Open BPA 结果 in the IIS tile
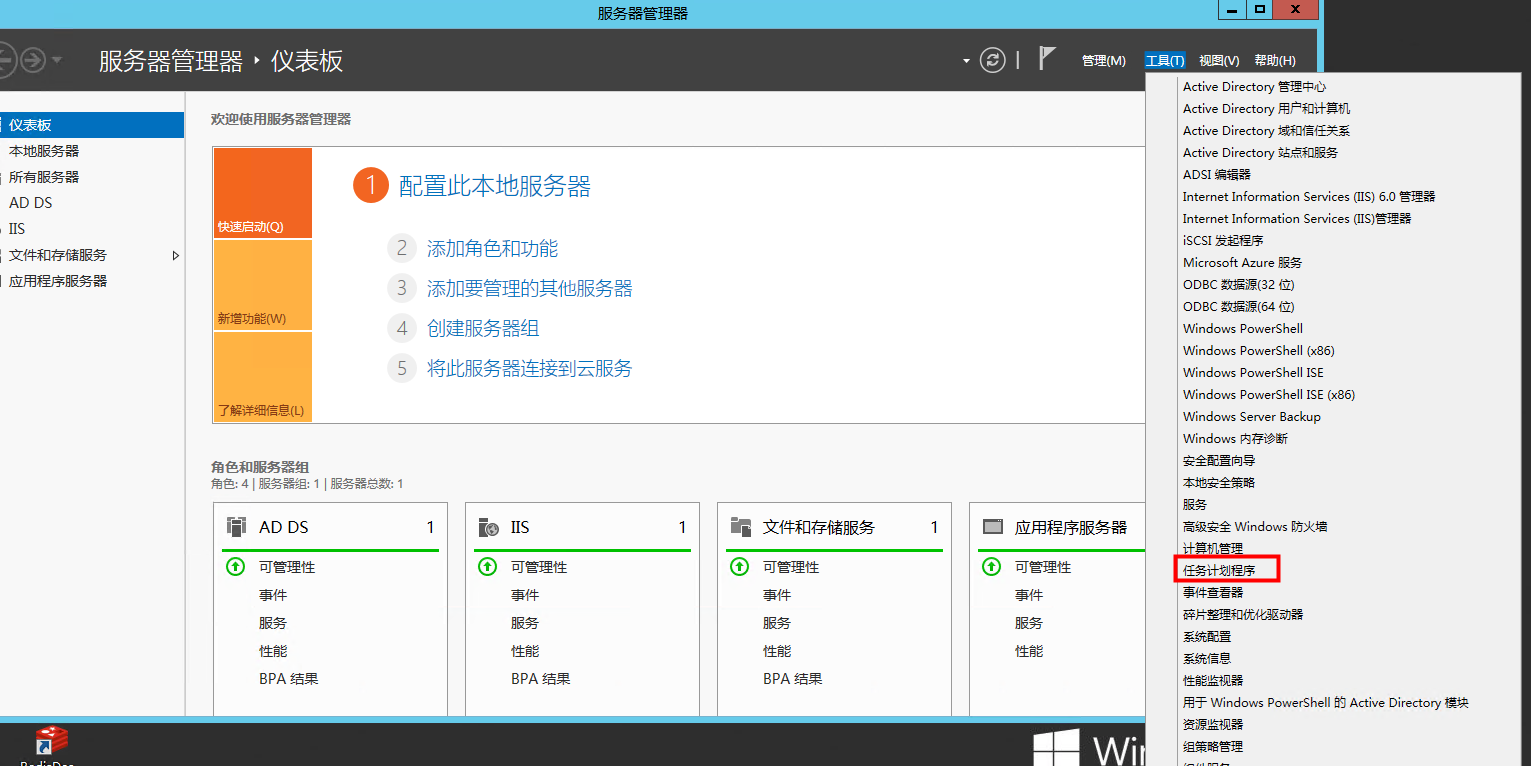 pos(540,679)
